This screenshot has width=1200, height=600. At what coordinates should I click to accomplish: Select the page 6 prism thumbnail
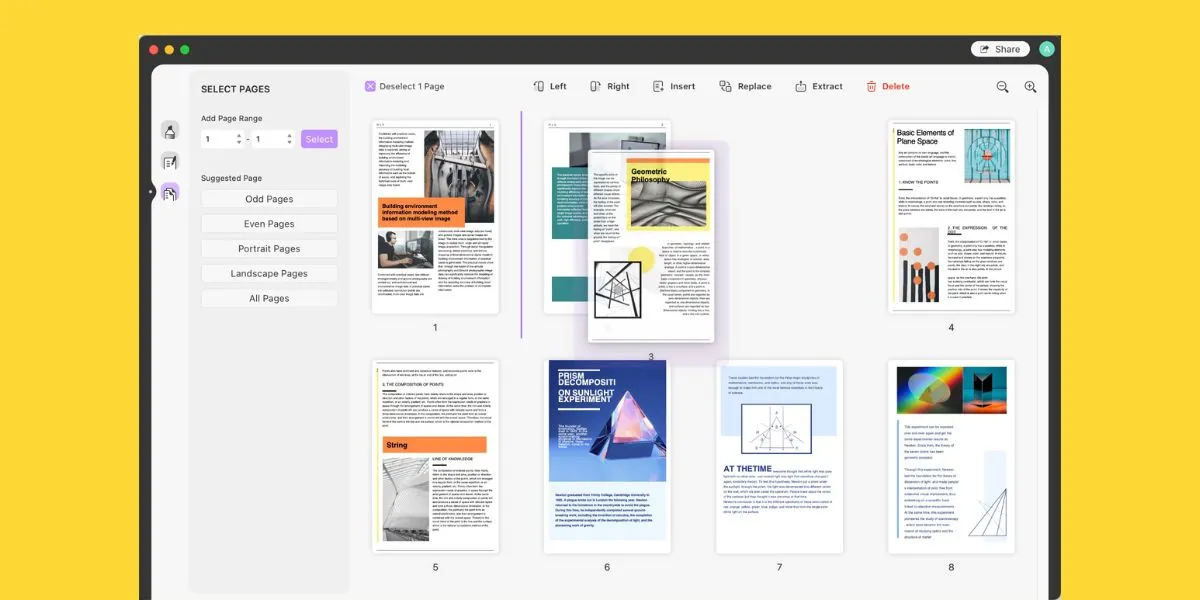coord(606,456)
